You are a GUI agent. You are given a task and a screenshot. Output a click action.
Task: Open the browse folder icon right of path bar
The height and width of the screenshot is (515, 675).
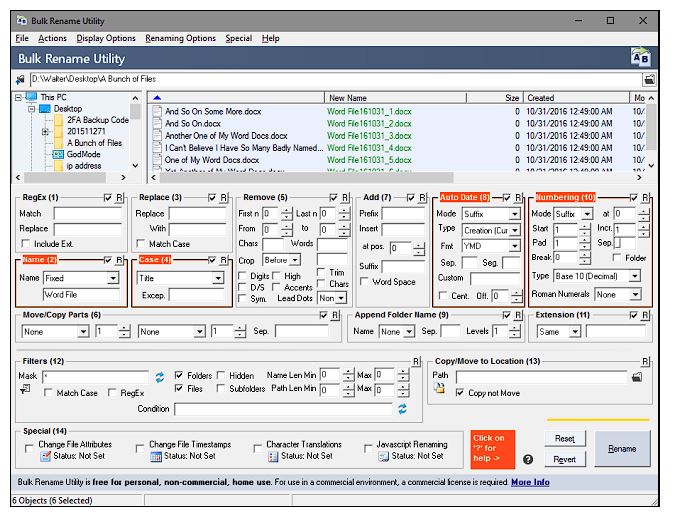(x=649, y=79)
